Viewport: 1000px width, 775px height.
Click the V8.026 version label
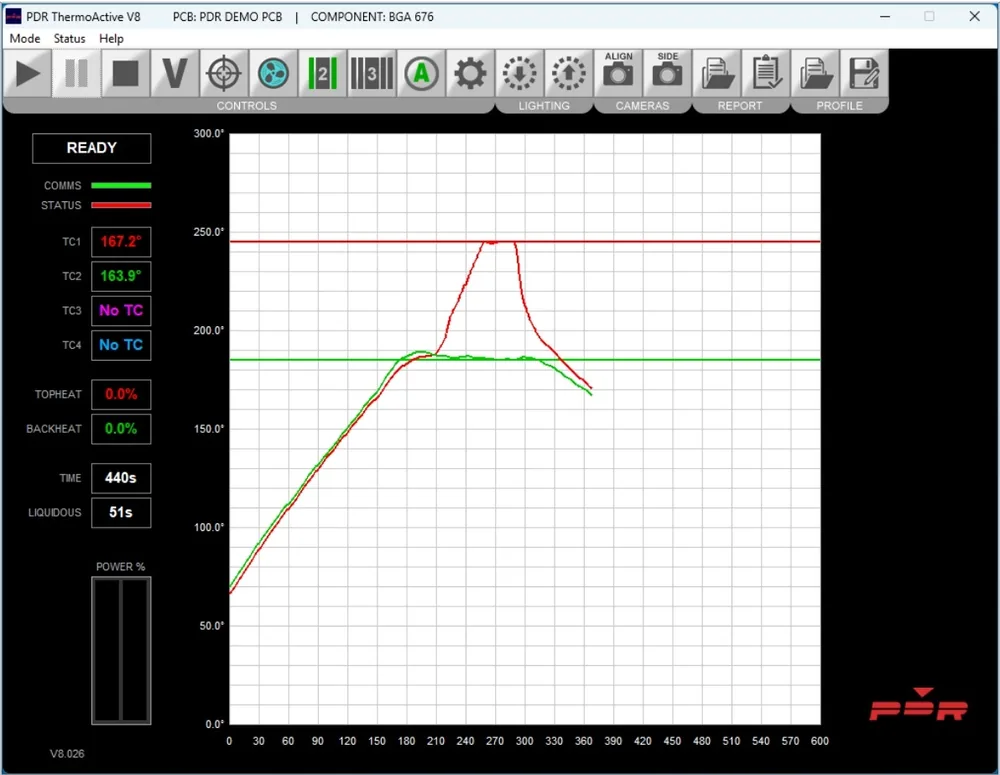click(67, 753)
